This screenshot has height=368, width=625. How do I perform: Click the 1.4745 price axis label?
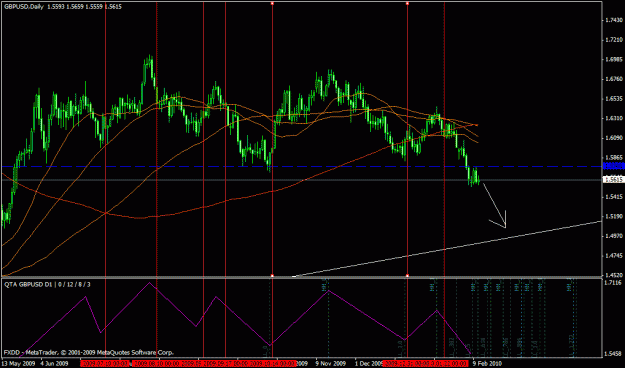[x=614, y=256]
